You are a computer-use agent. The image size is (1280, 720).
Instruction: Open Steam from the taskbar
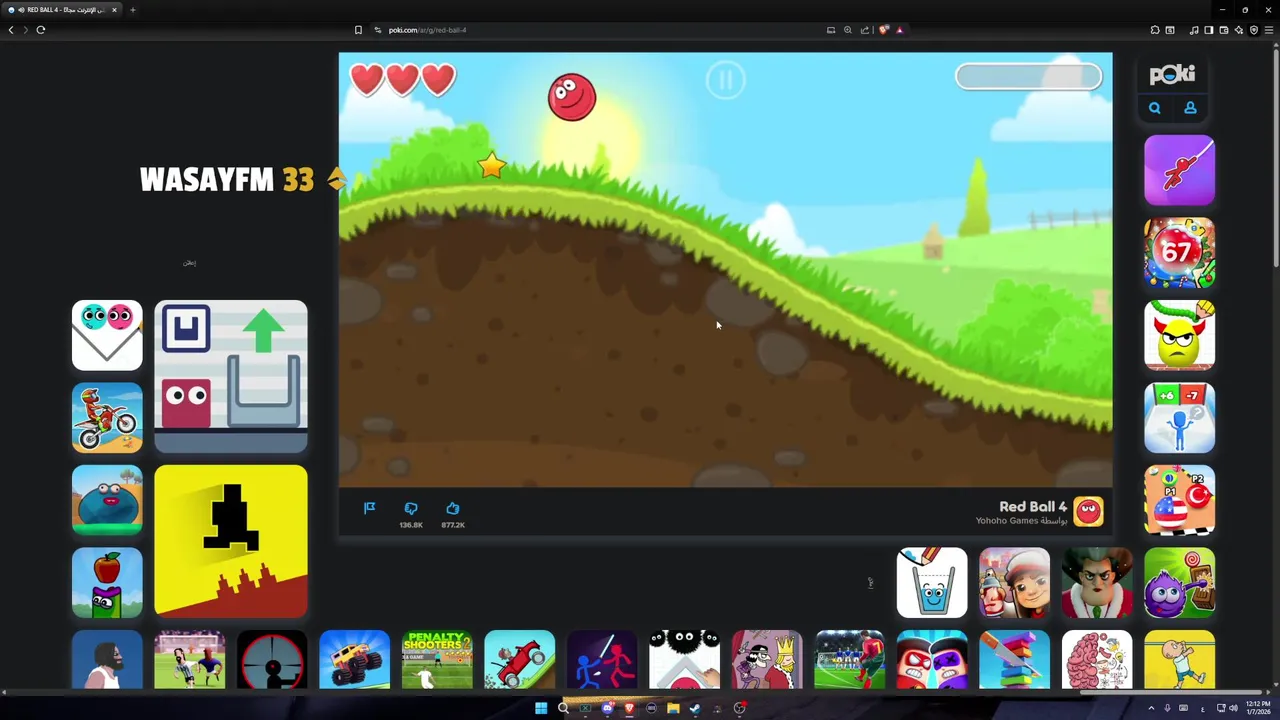pyautogui.click(x=695, y=708)
